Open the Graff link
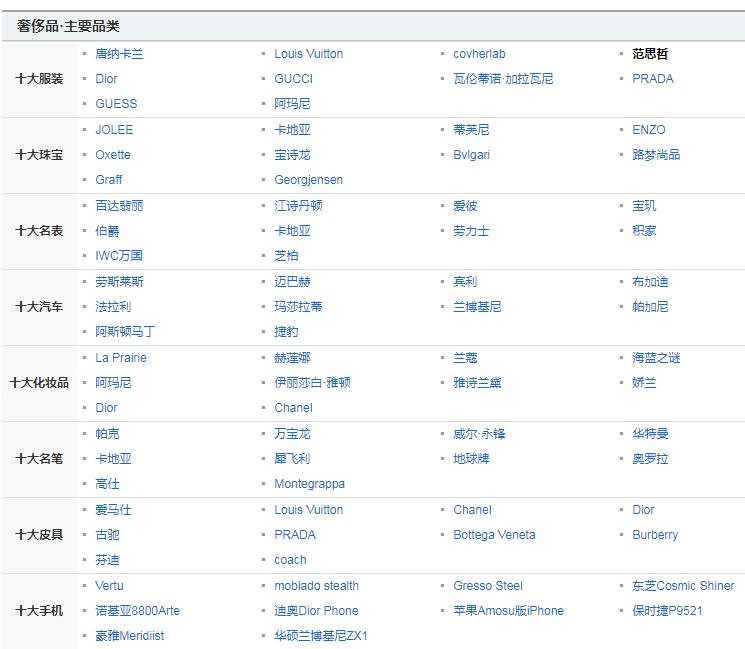This screenshot has width=745, height=649. tap(108, 180)
